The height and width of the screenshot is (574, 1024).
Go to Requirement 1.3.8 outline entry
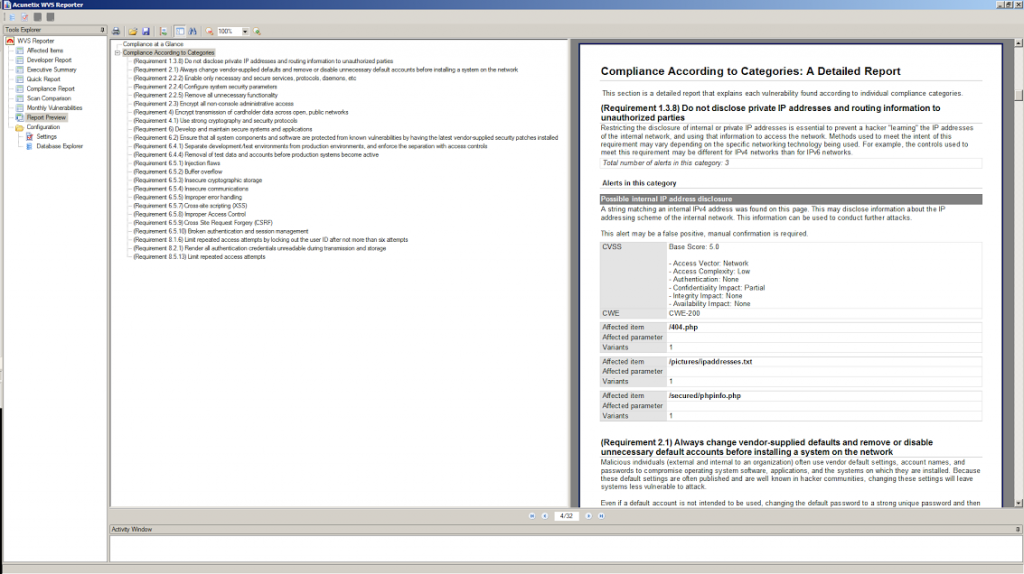click(263, 61)
